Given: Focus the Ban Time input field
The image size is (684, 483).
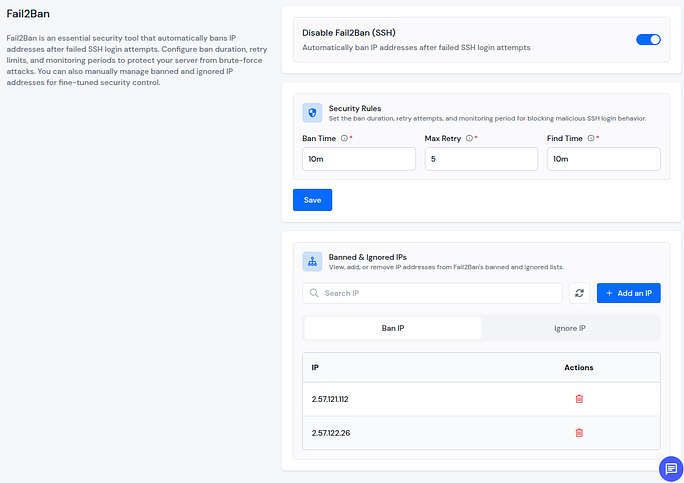Looking at the screenshot, I should point(359,159).
